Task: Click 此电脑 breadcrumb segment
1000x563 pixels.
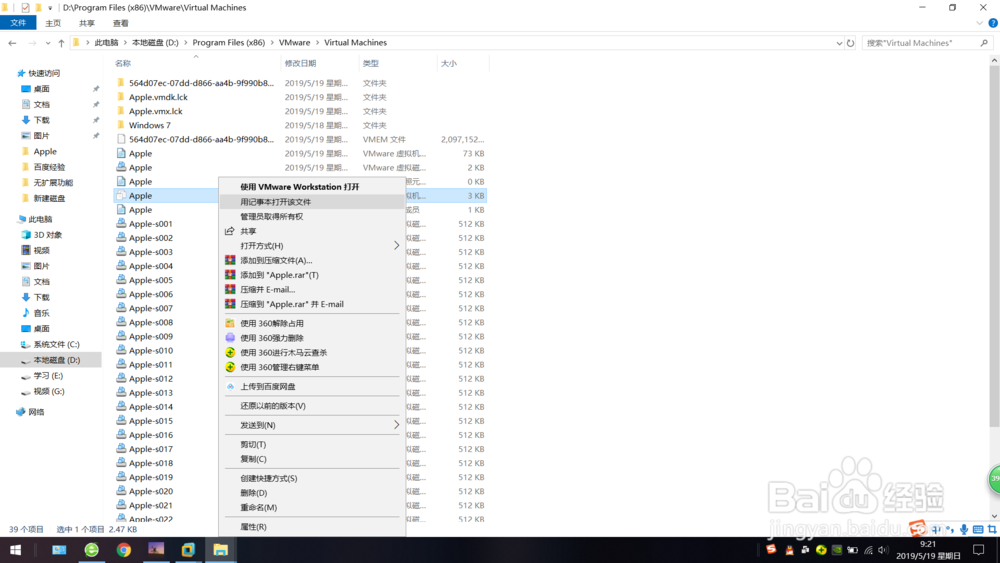Action: tap(107, 43)
